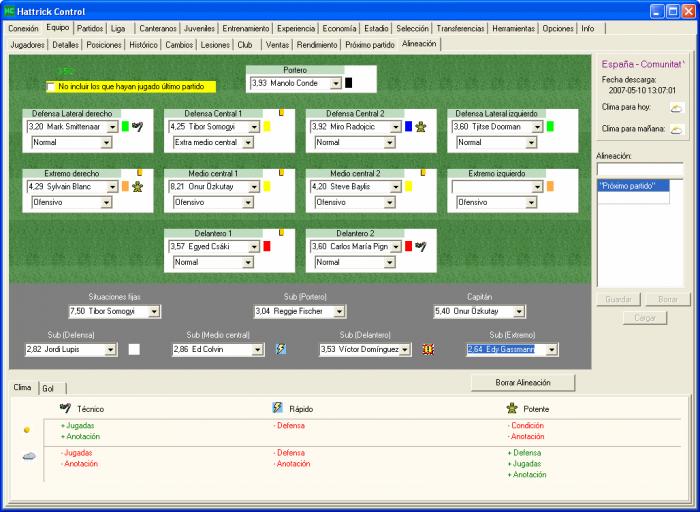The width and height of the screenshot is (700, 512).
Task: Click the cloud weather icon in Clima table
Action: pyautogui.click(x=29, y=456)
